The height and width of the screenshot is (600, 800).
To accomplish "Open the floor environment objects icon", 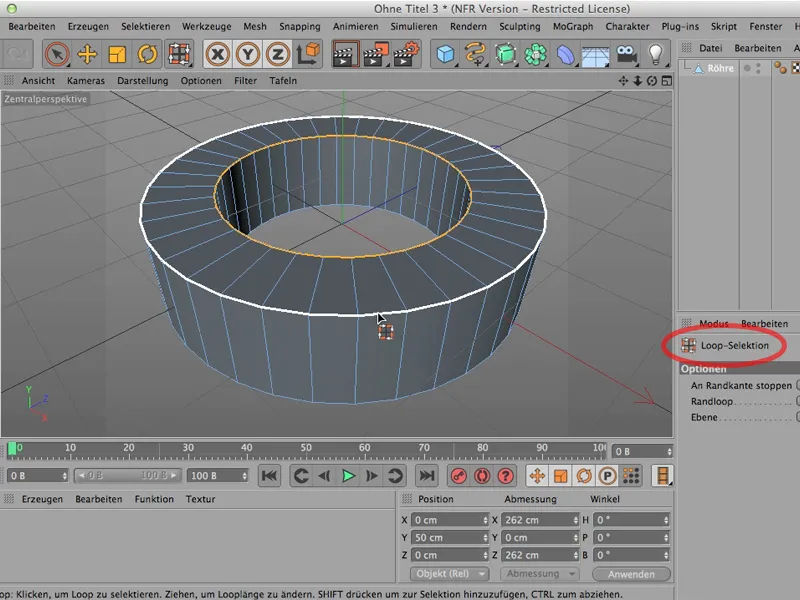I will point(595,55).
